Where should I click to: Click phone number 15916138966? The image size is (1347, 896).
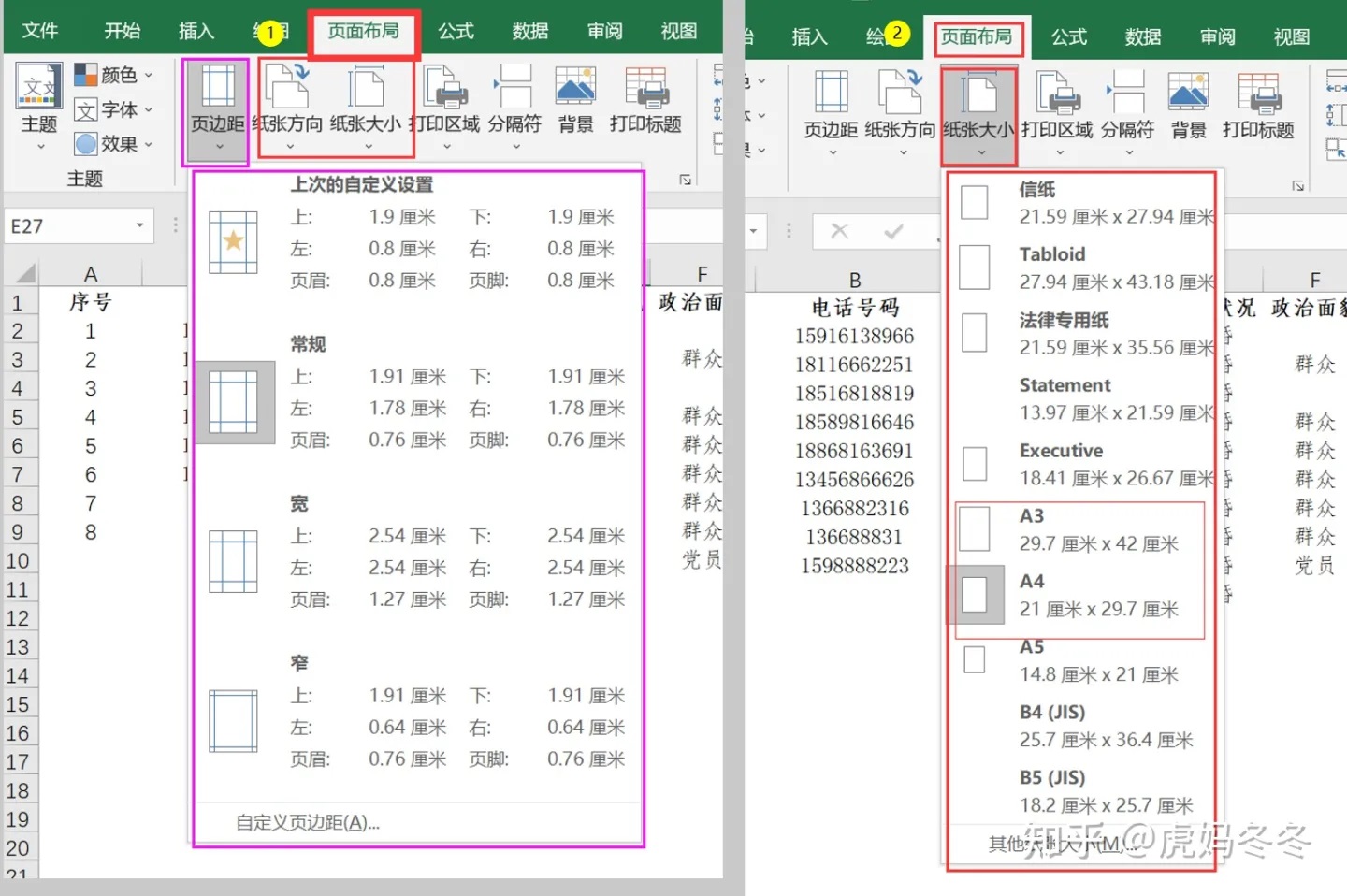pos(854,336)
